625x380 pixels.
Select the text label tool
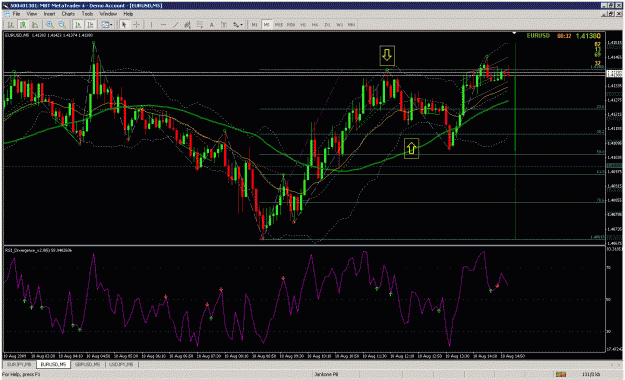pyautogui.click(x=224, y=25)
